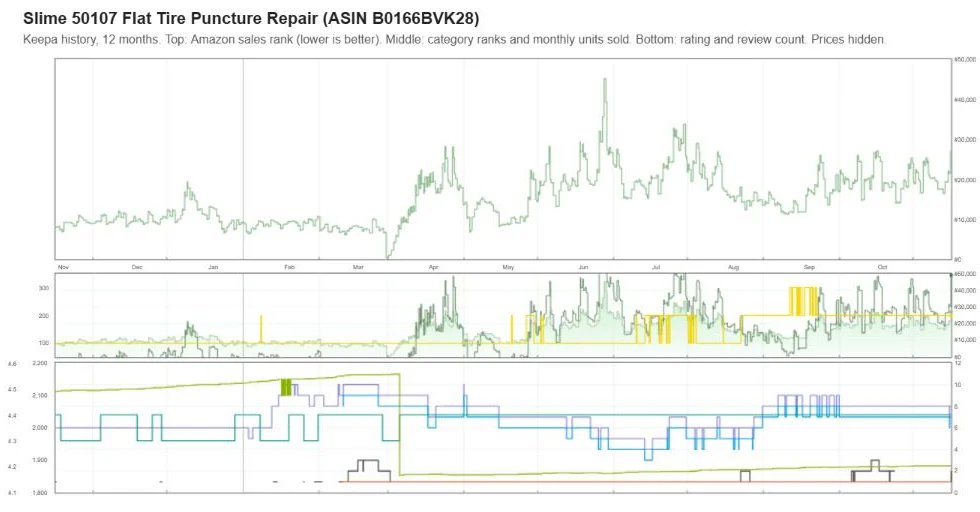This screenshot has height=512, width=980.
Task: Click the 4.4 rating axis label
Action: [12, 415]
